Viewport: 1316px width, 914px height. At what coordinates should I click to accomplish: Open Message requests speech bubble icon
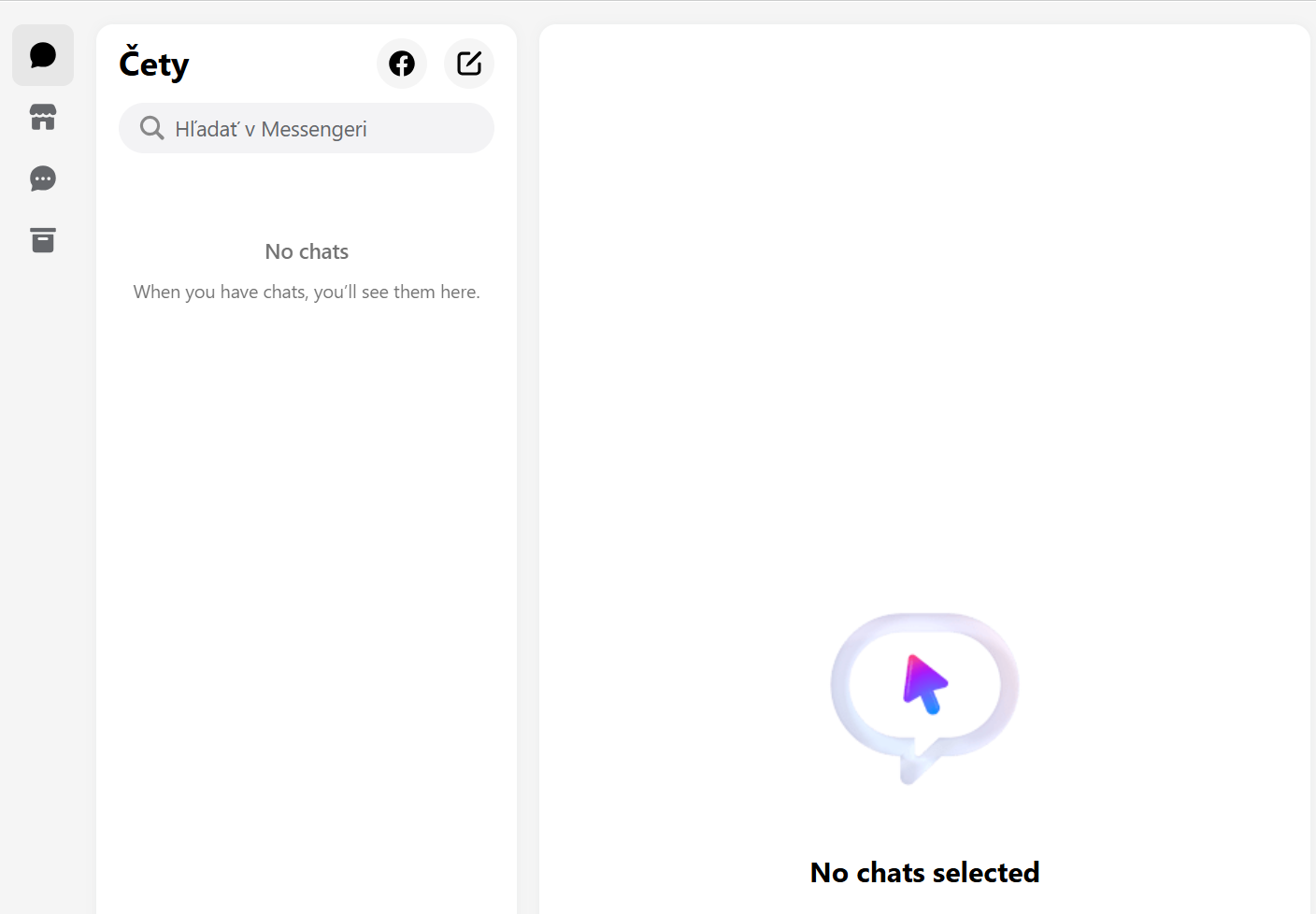coord(43,179)
